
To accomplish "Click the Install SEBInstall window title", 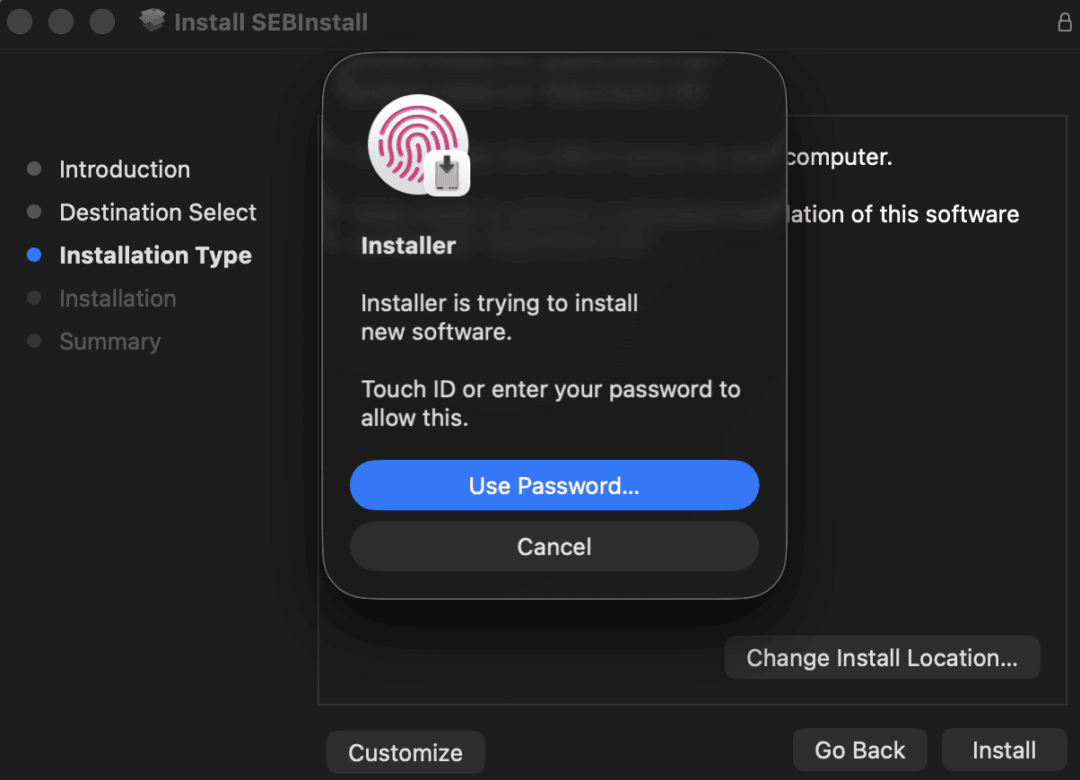I will tap(271, 21).
